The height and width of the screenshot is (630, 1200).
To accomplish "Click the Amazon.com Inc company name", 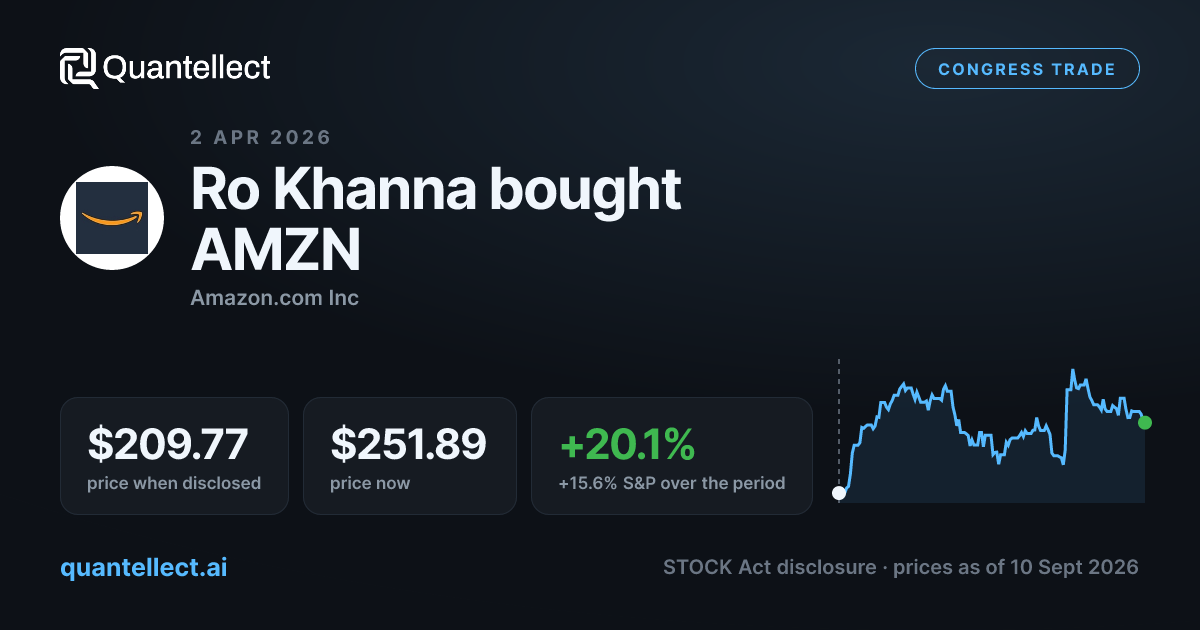I will 274,298.
